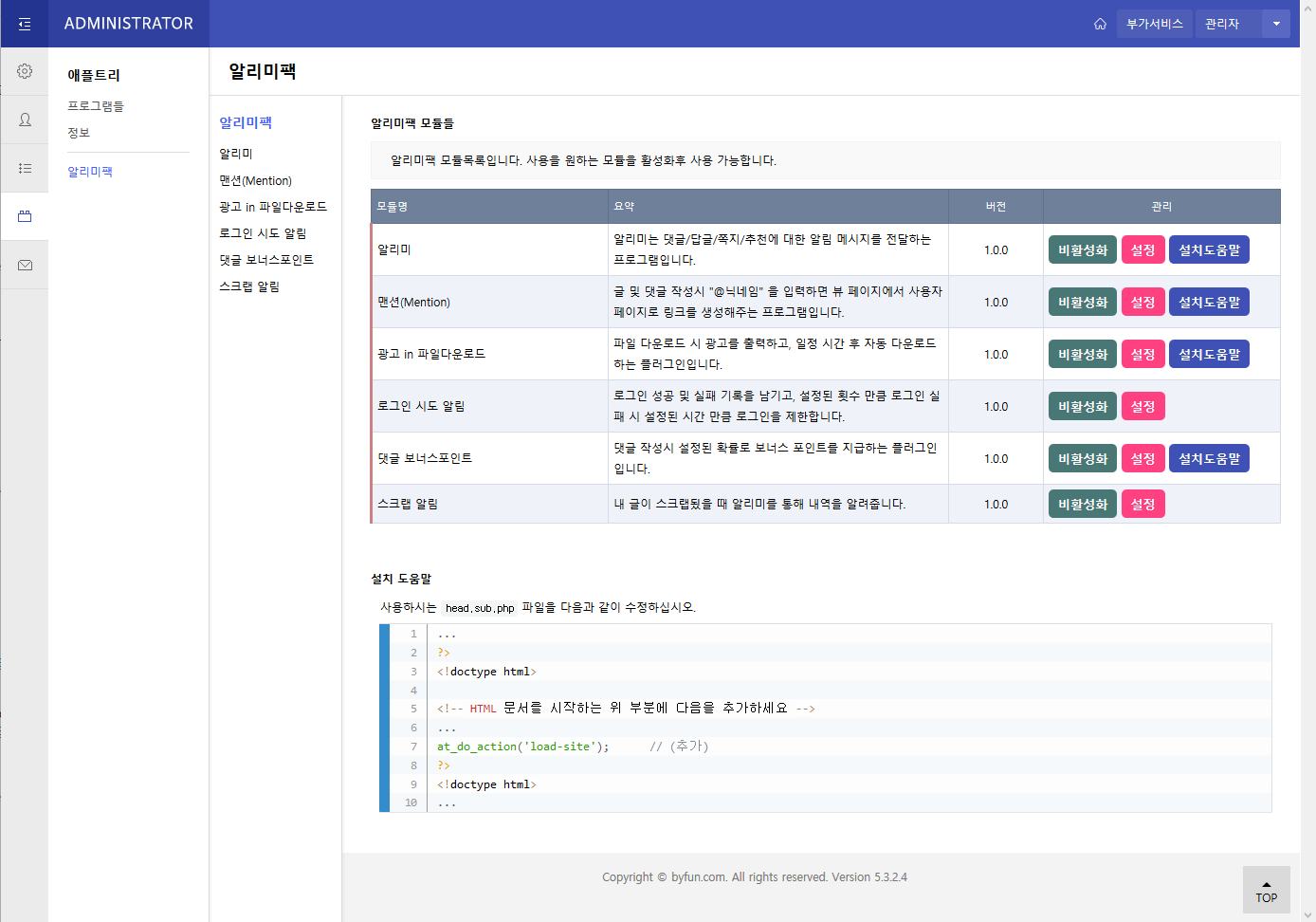This screenshot has width=1316, height=922.
Task: Open the 관리자 dropdown arrow
Action: [1276, 24]
